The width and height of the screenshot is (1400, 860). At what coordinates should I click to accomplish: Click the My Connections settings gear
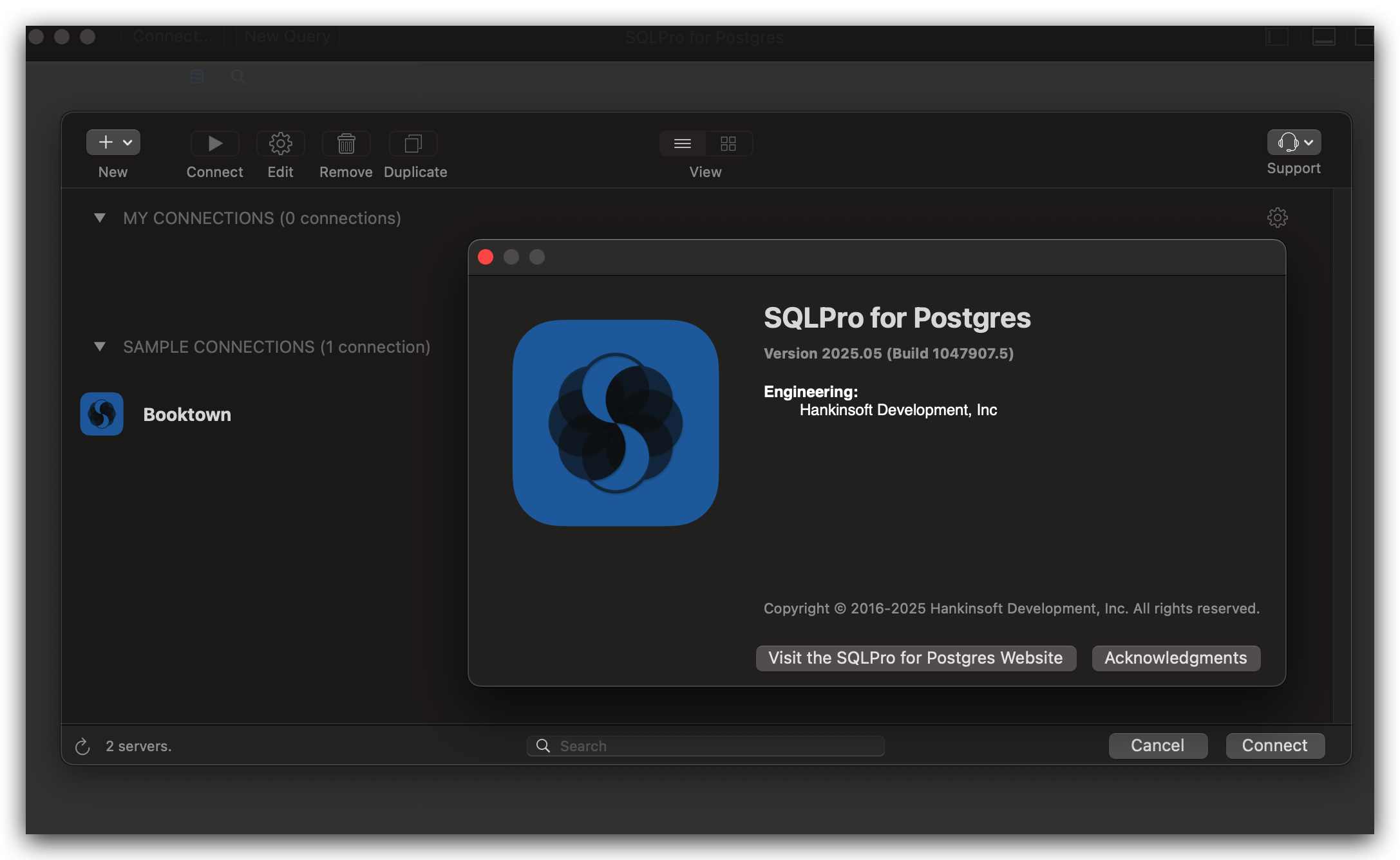1277,218
